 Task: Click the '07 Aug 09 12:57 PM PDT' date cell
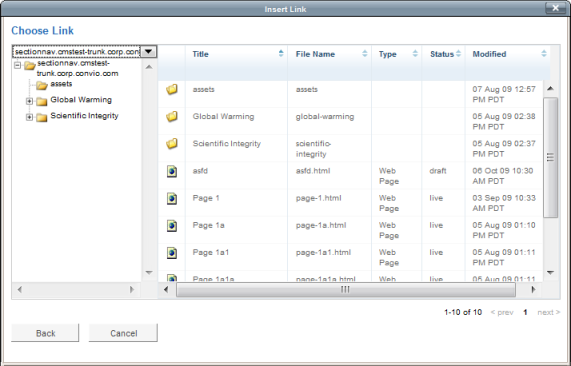click(504, 94)
